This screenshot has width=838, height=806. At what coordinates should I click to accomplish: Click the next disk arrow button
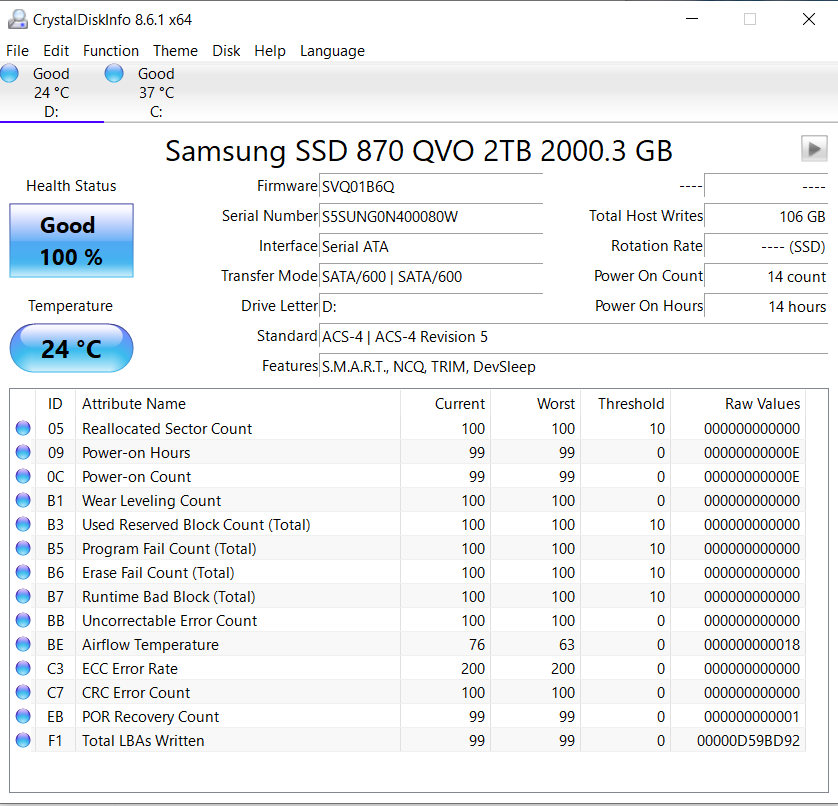click(x=814, y=149)
